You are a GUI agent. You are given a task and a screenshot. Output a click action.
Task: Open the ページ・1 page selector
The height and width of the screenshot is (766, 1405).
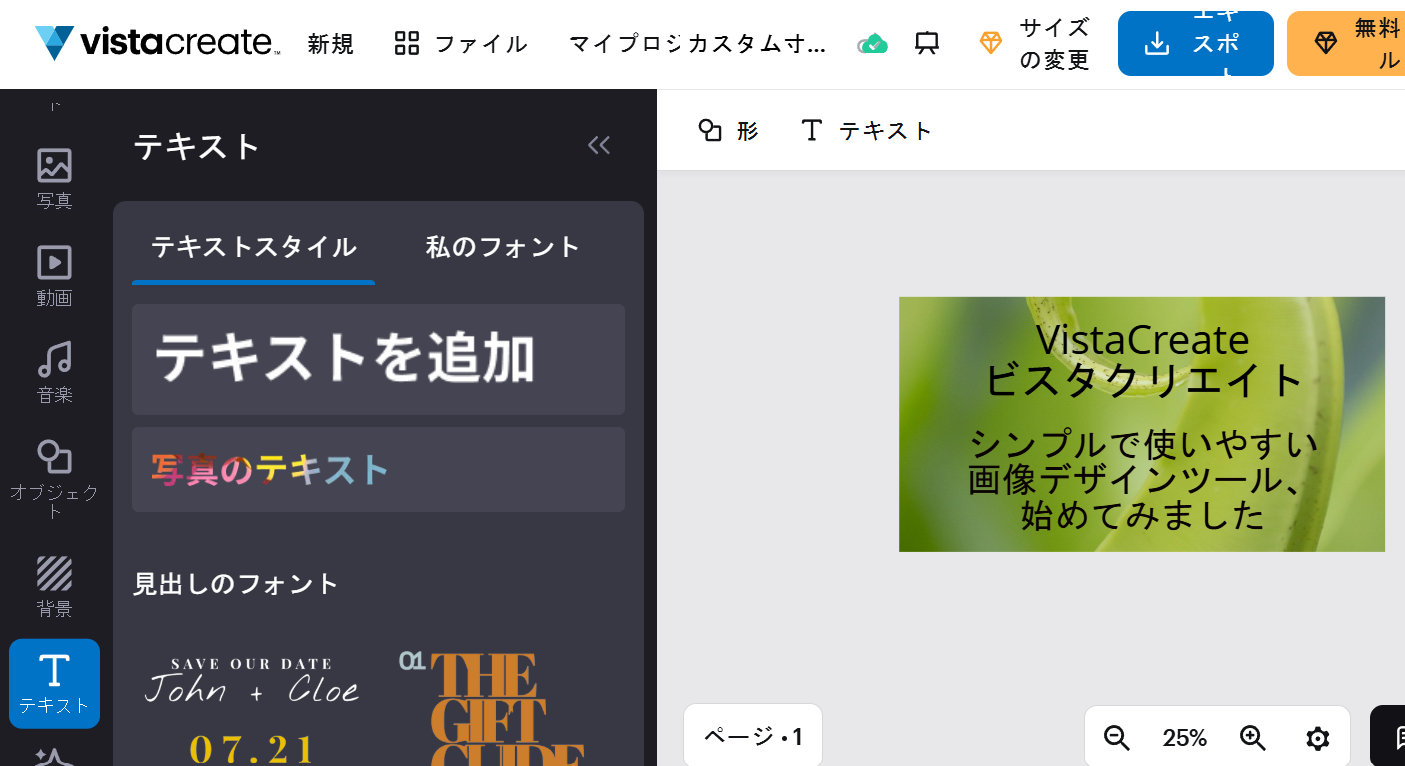(753, 737)
